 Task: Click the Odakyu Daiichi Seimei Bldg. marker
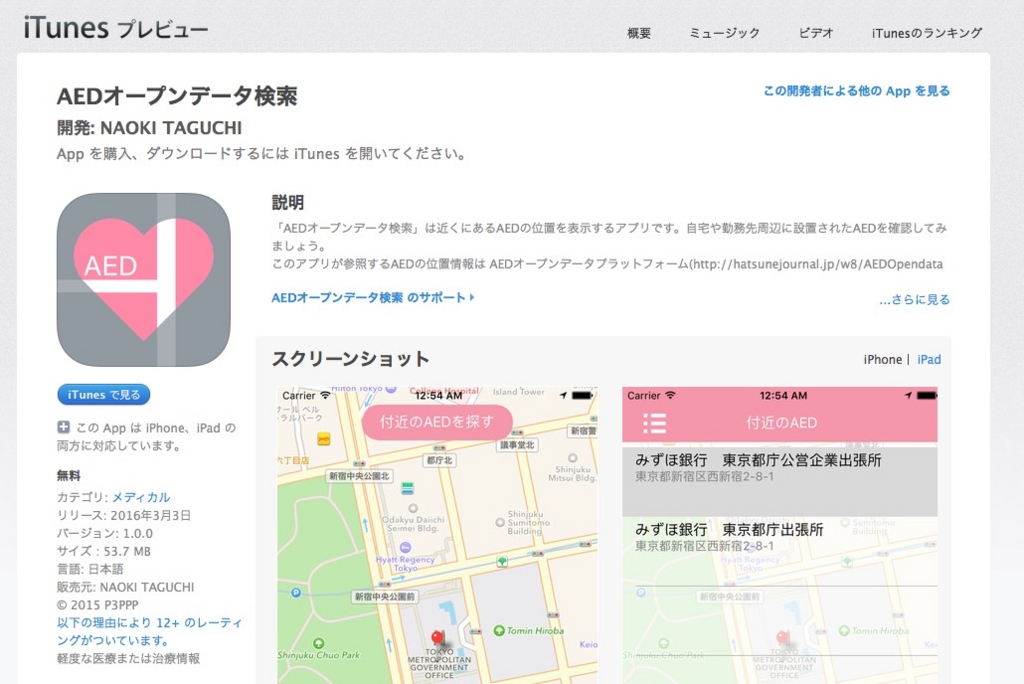pos(413,508)
